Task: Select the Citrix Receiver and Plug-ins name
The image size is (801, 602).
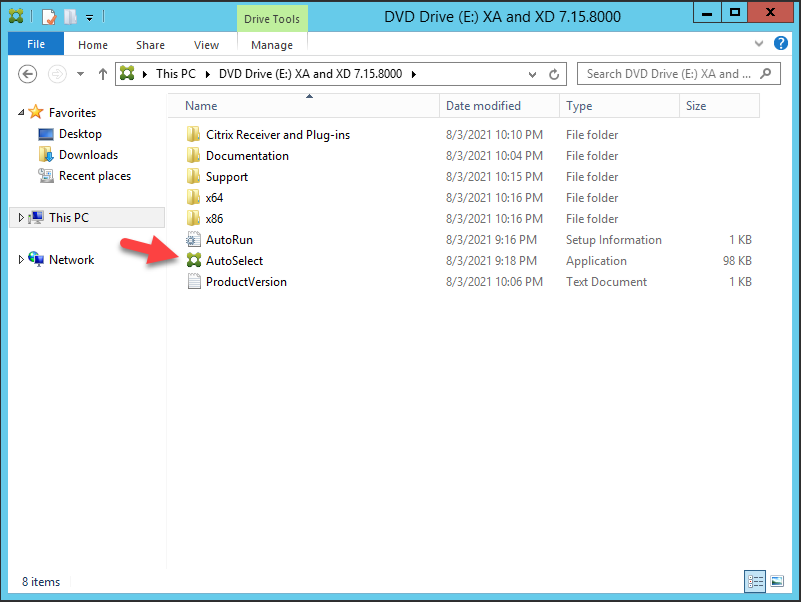Action: pos(278,135)
